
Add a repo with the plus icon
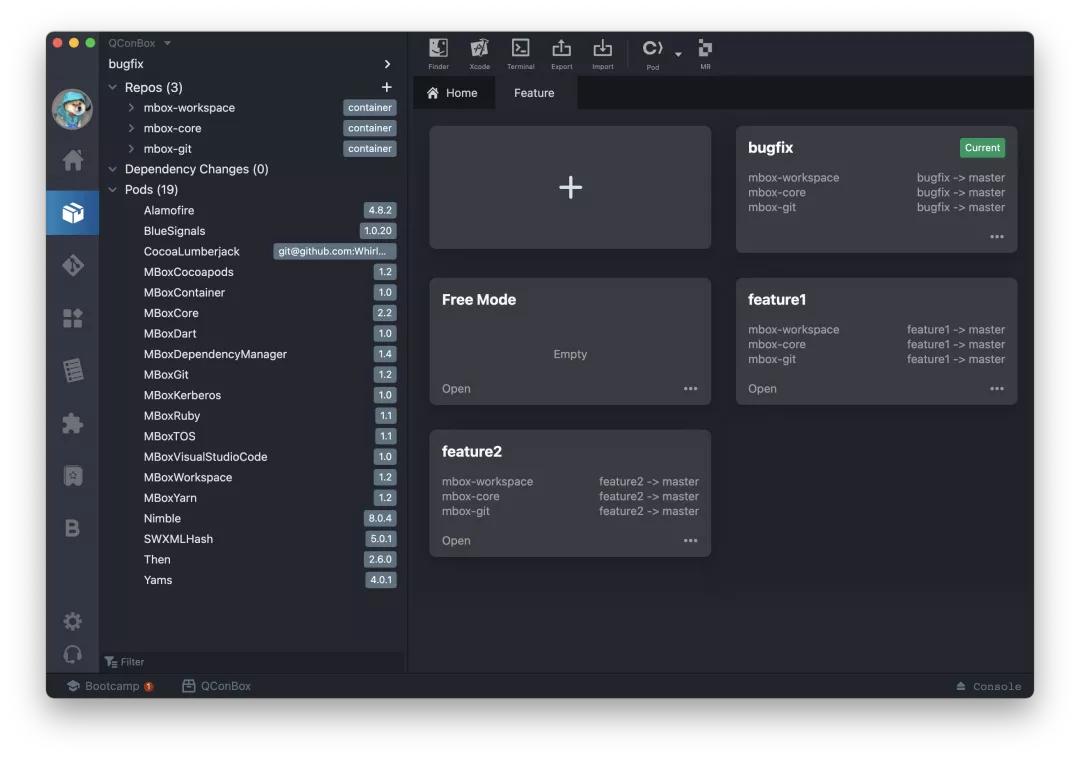coord(387,87)
